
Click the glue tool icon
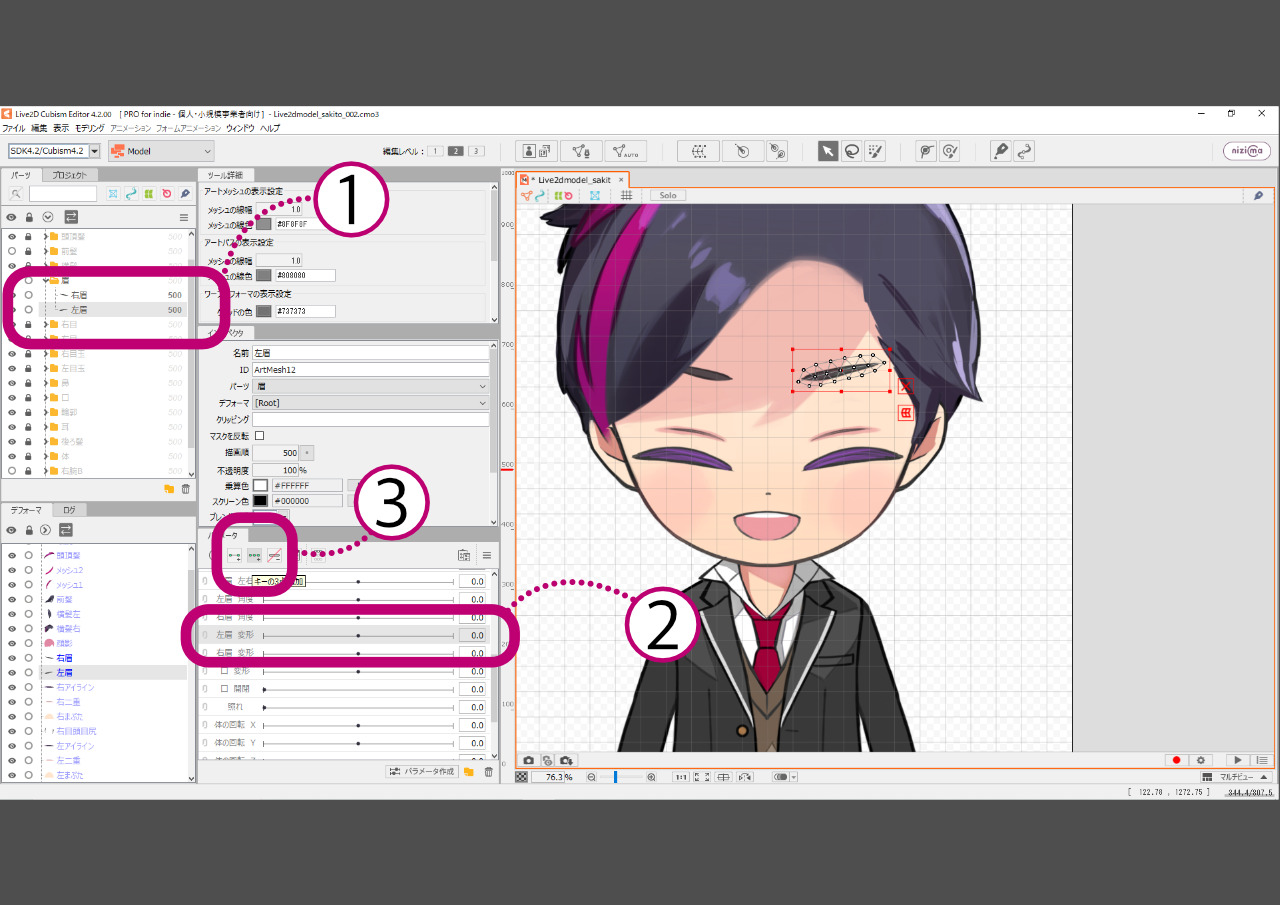click(x=777, y=151)
